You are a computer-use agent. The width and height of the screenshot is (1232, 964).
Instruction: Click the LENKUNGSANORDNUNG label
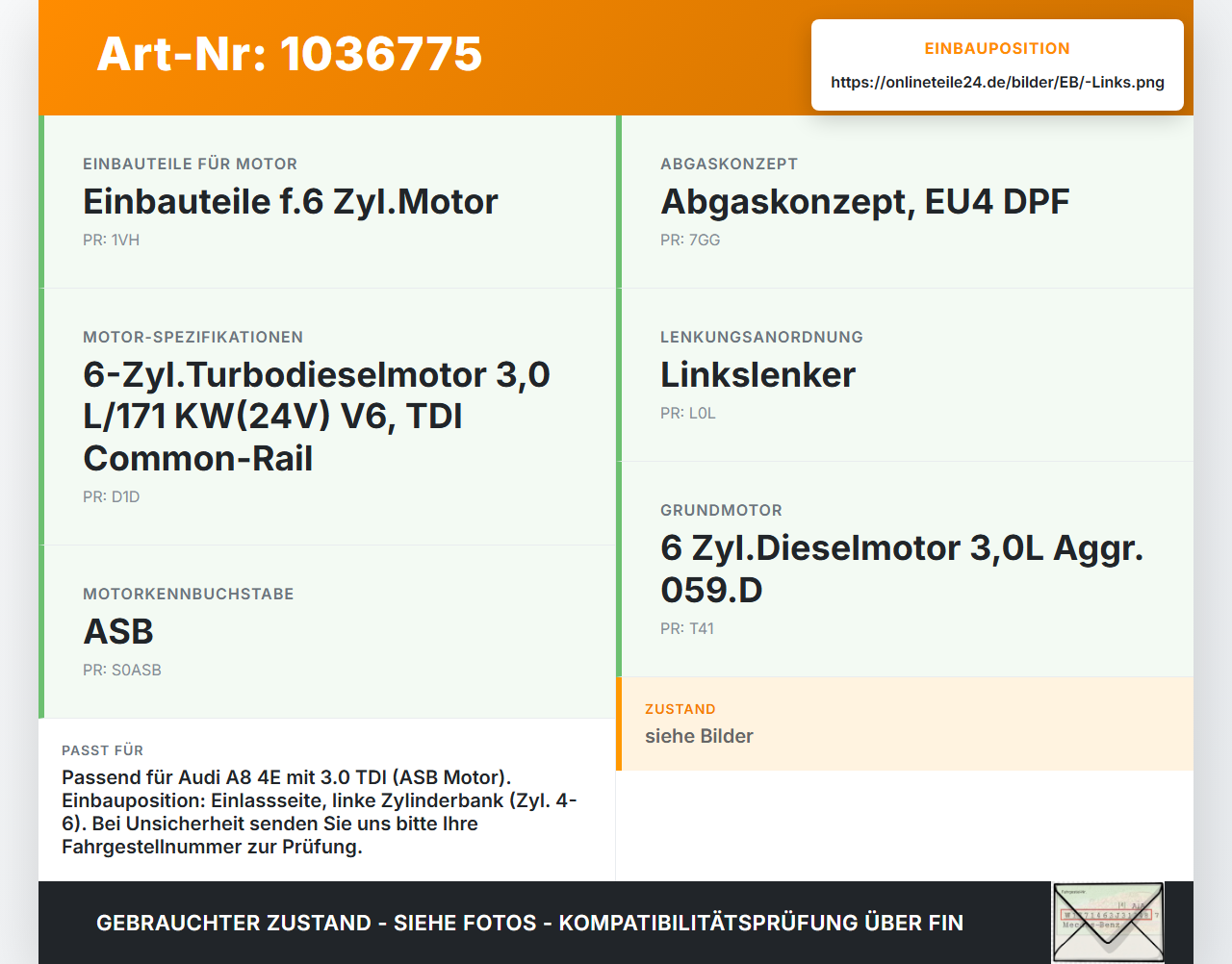click(761, 337)
